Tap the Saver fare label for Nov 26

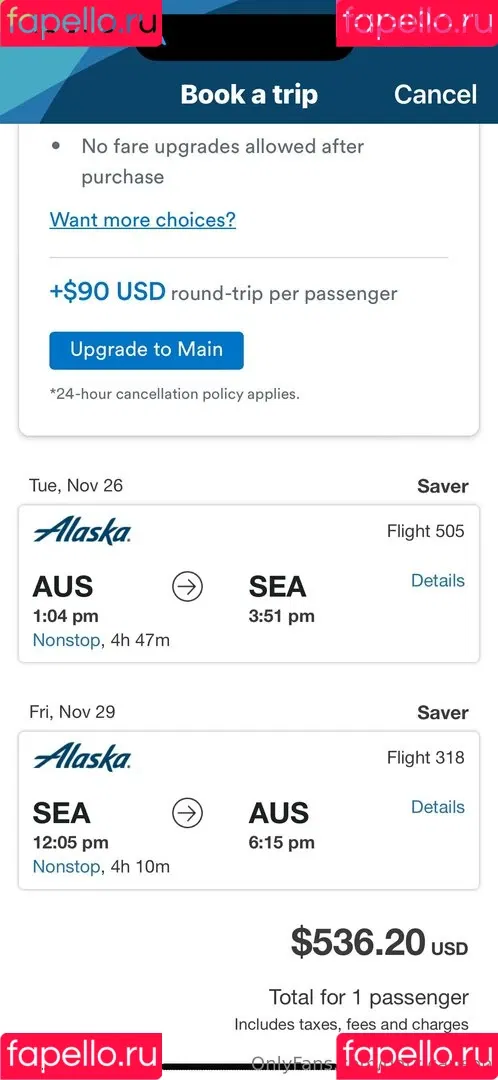pos(443,486)
